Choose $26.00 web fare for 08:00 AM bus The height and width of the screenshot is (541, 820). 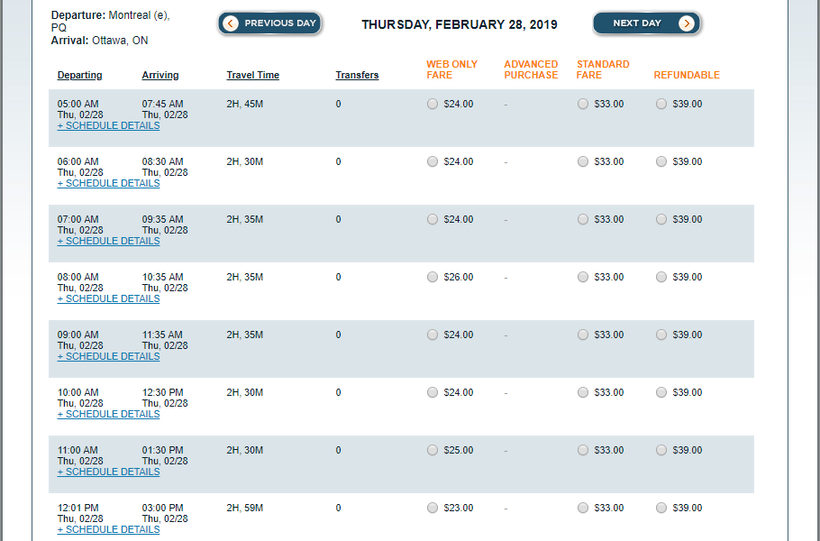pyautogui.click(x=432, y=277)
